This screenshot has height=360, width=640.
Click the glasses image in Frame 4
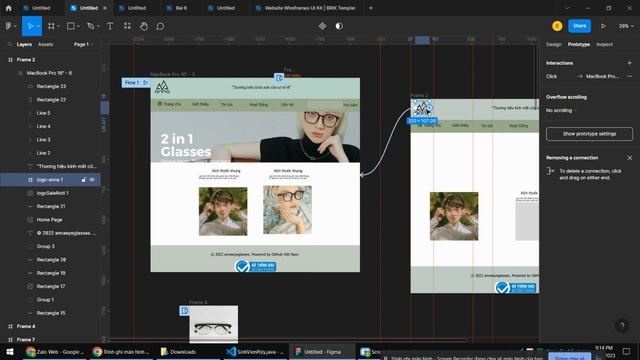[x=213, y=324]
